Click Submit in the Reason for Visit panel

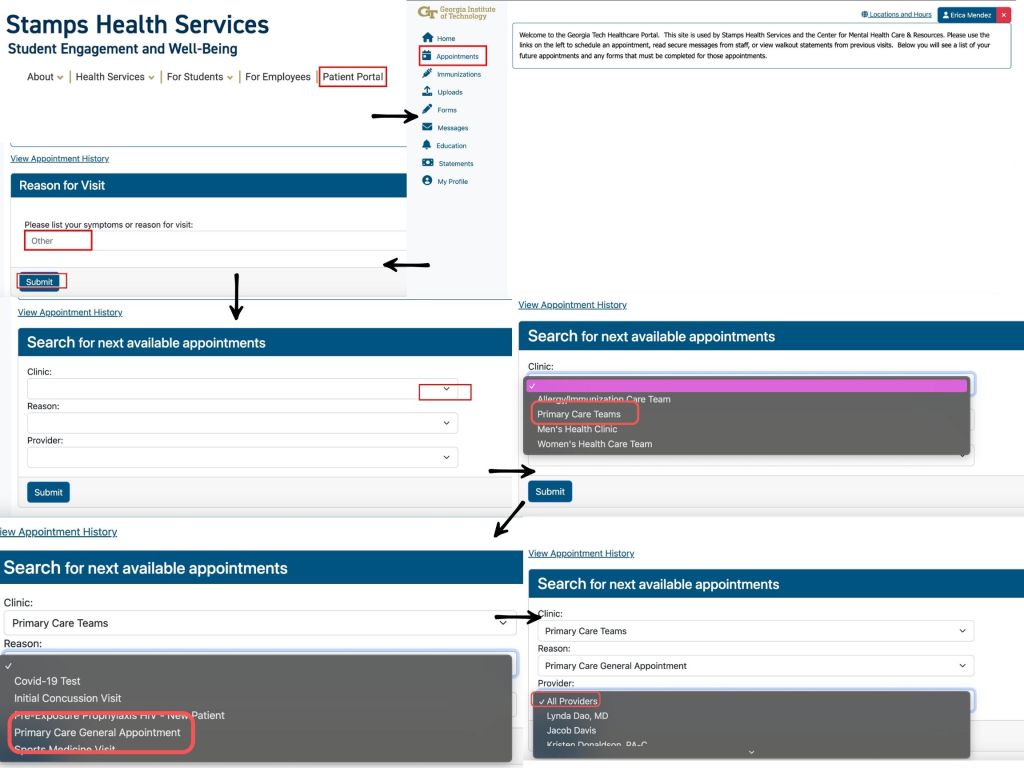(x=39, y=281)
